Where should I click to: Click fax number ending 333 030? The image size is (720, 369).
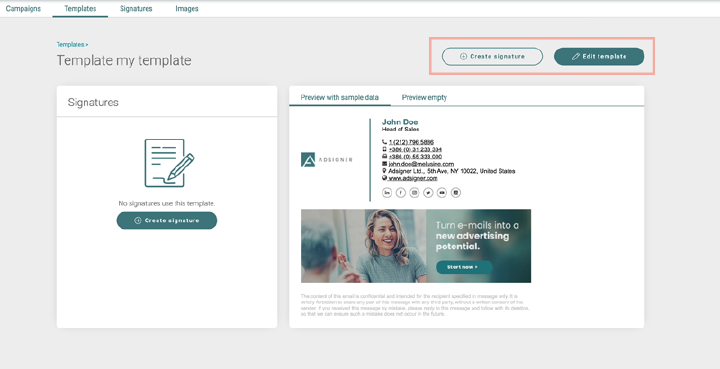[x=415, y=157]
